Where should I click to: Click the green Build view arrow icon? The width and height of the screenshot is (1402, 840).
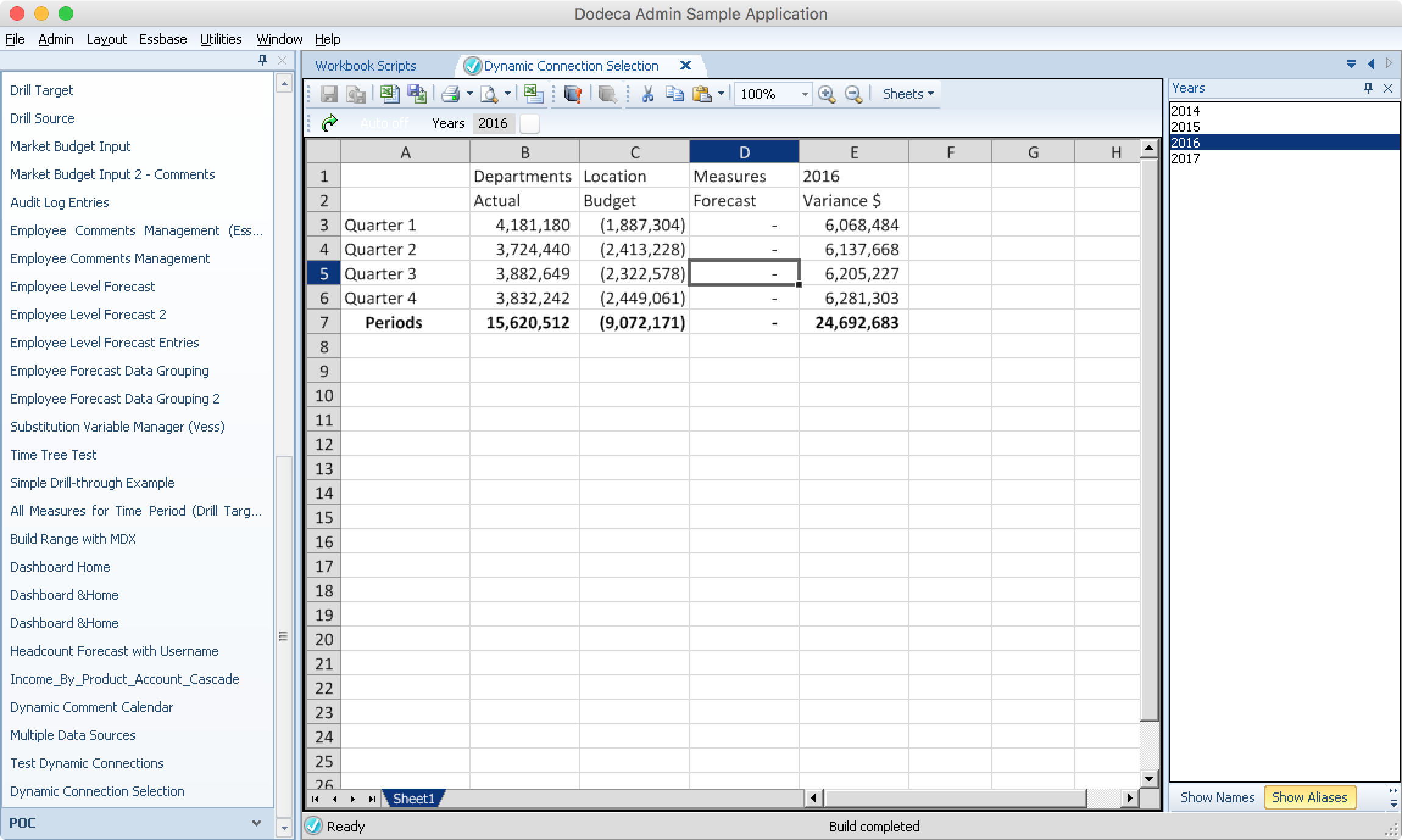point(329,123)
